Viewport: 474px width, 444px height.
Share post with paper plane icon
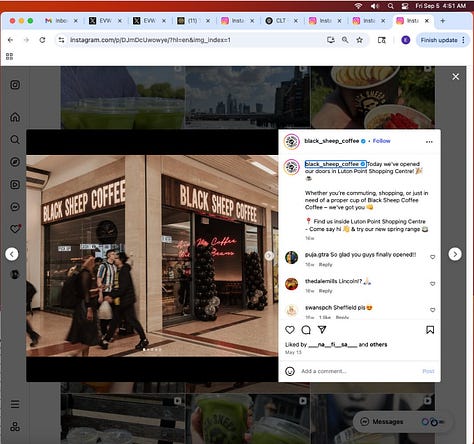tap(322, 330)
